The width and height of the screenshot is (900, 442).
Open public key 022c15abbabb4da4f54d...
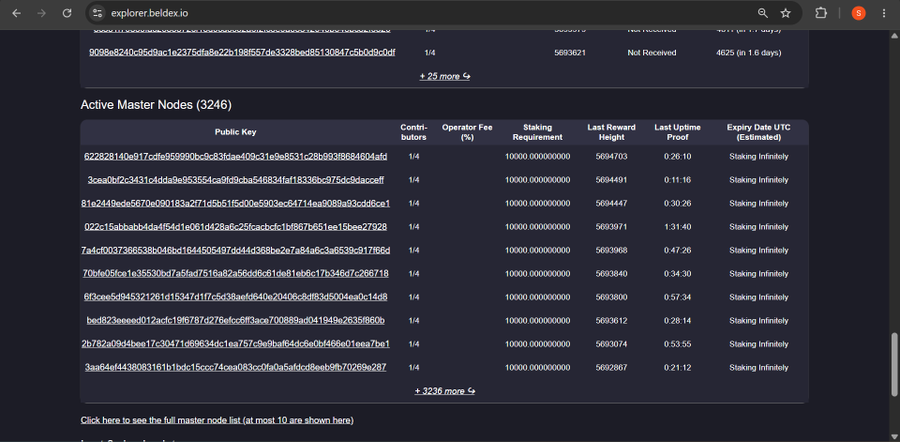click(235, 227)
